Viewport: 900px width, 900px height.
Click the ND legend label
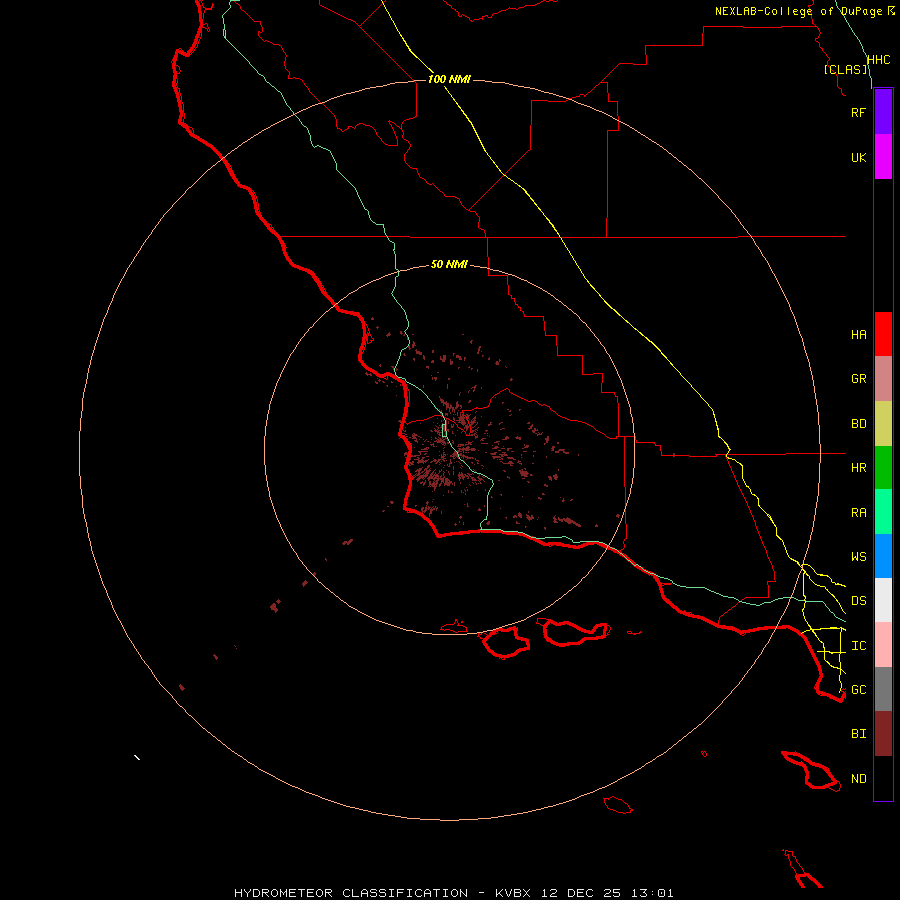859,779
